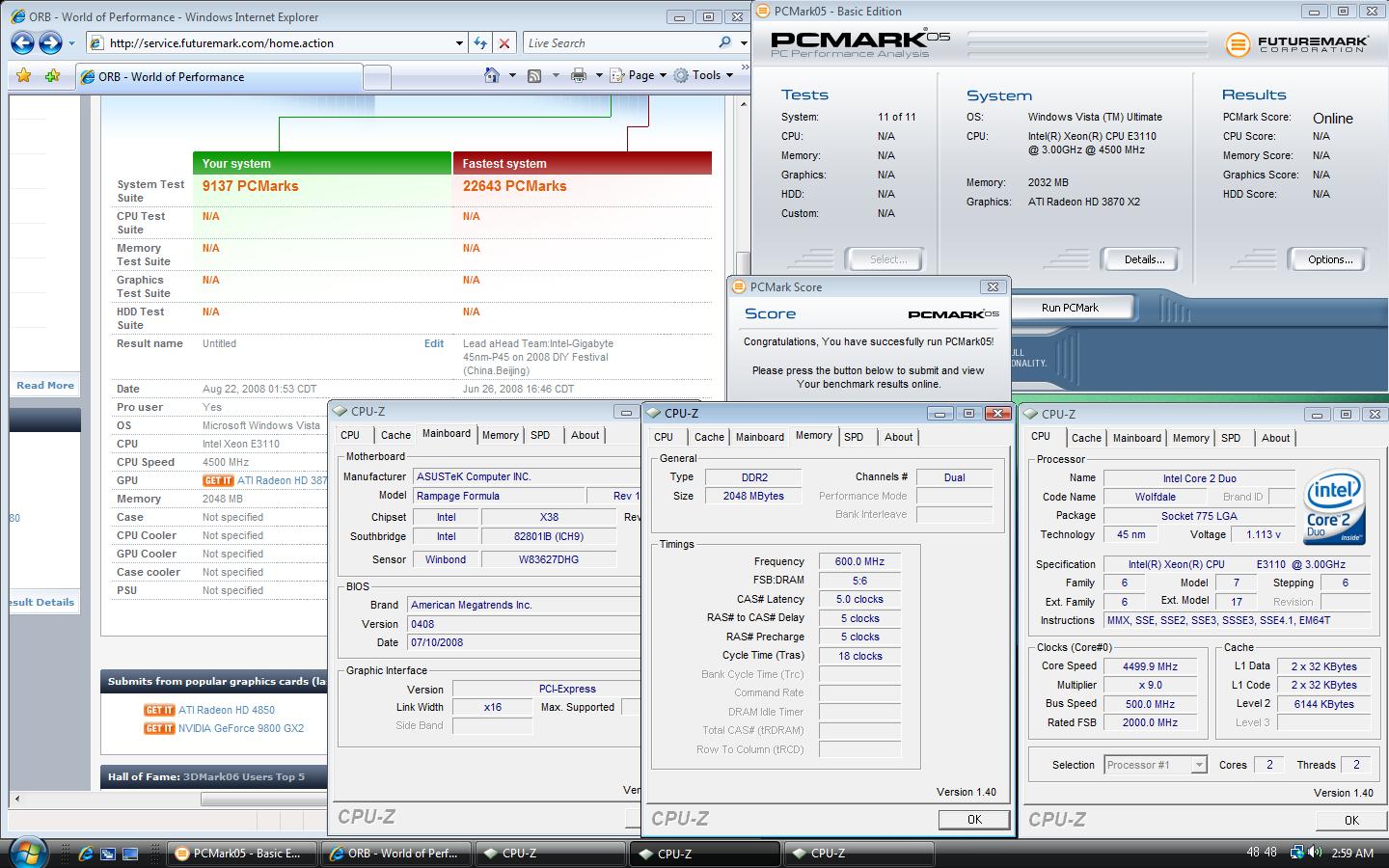Viewport: 1389px width, 868px height.
Task: Open the address bar URL history dropdown
Action: point(459,43)
